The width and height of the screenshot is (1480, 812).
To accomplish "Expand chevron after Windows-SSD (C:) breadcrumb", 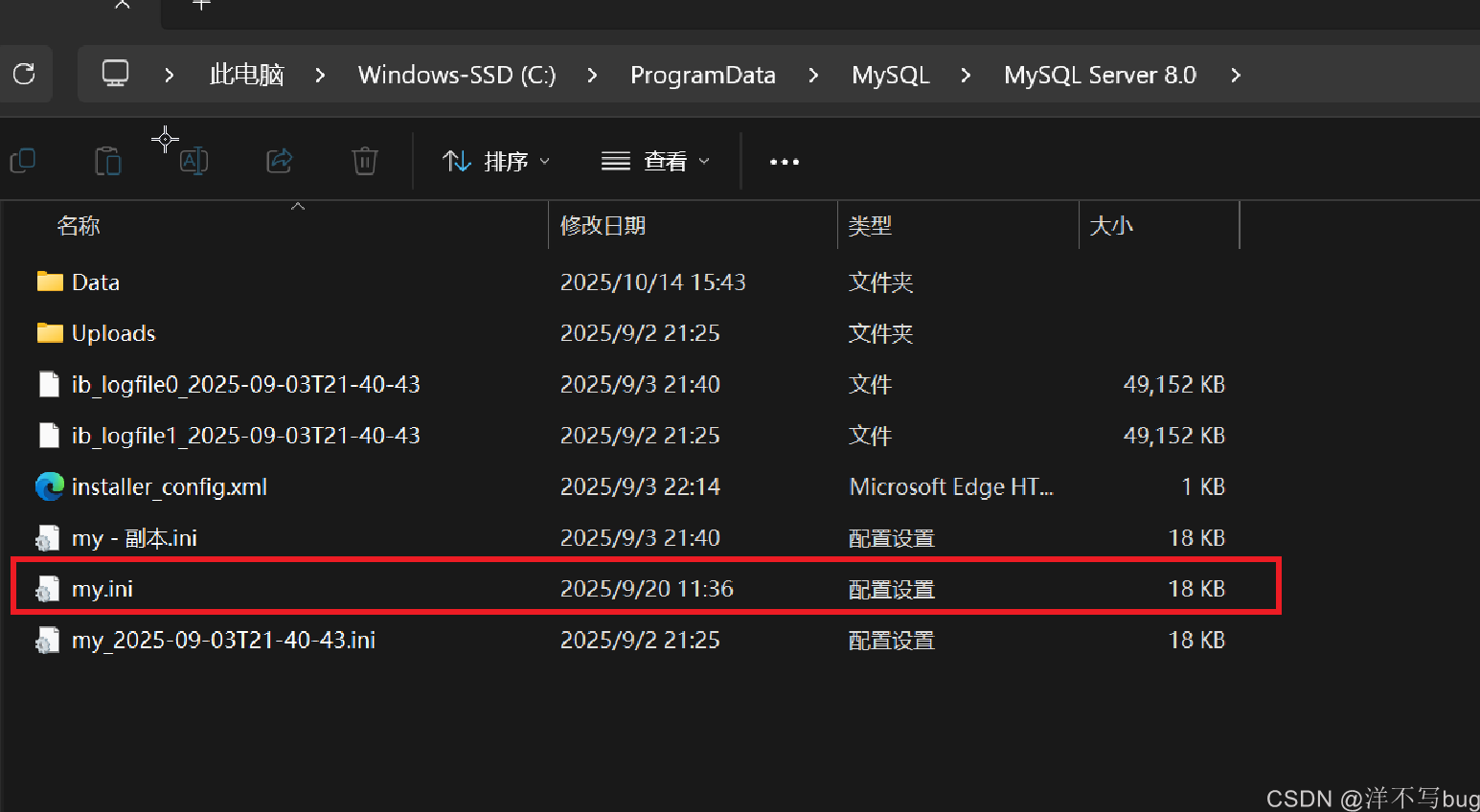I will pos(592,75).
